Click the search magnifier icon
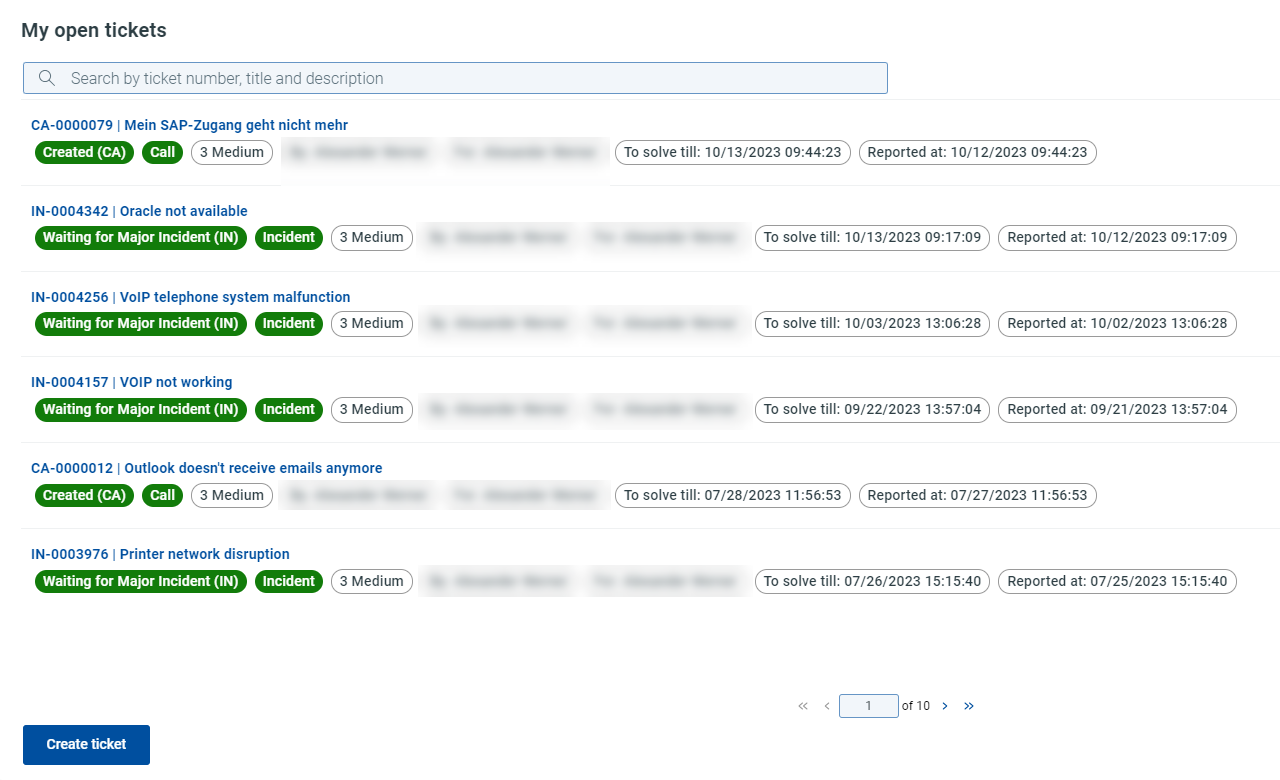The height and width of the screenshot is (780, 1280). 46,78
